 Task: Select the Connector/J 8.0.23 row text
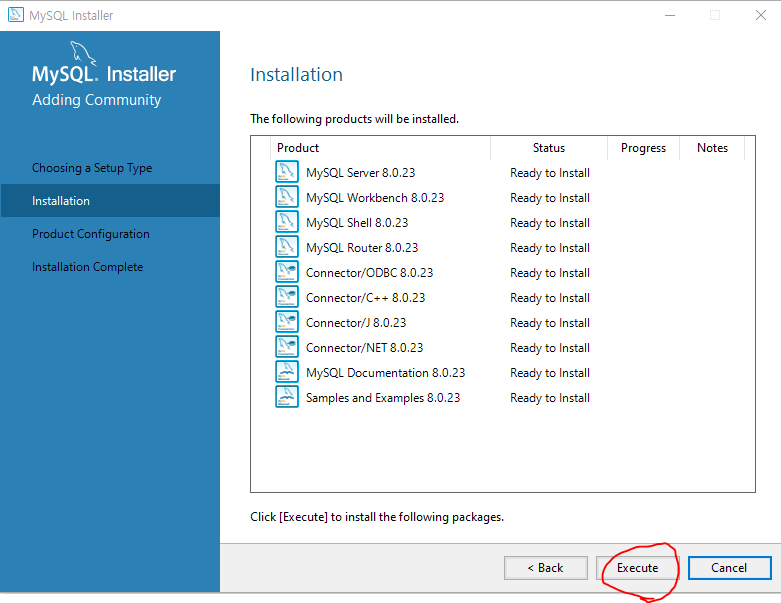(x=356, y=323)
